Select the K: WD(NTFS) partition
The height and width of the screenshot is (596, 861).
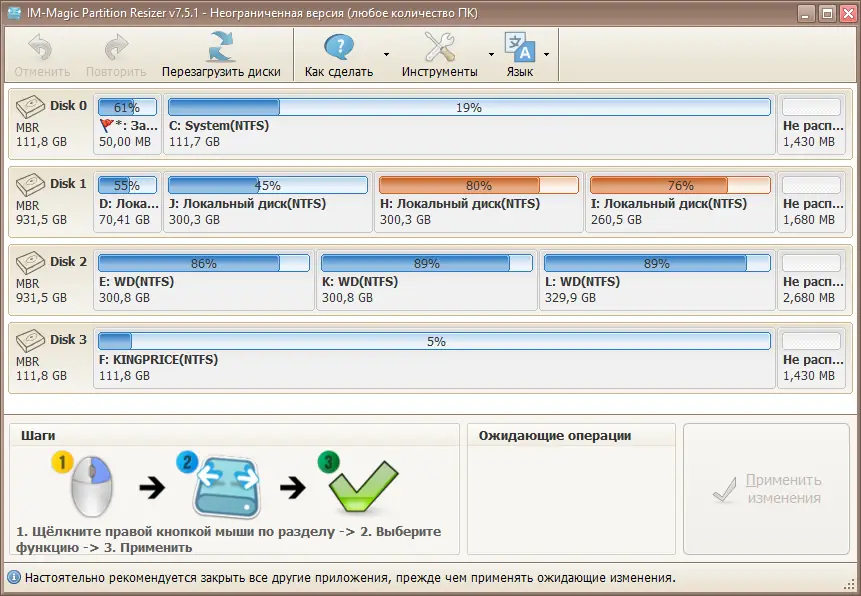(427, 280)
